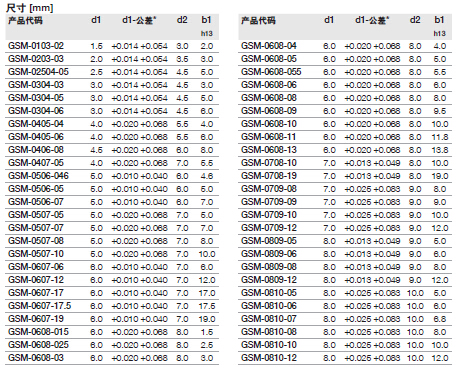Click product code GSM-0608-04
459x370 pixels.
[x=269, y=46]
